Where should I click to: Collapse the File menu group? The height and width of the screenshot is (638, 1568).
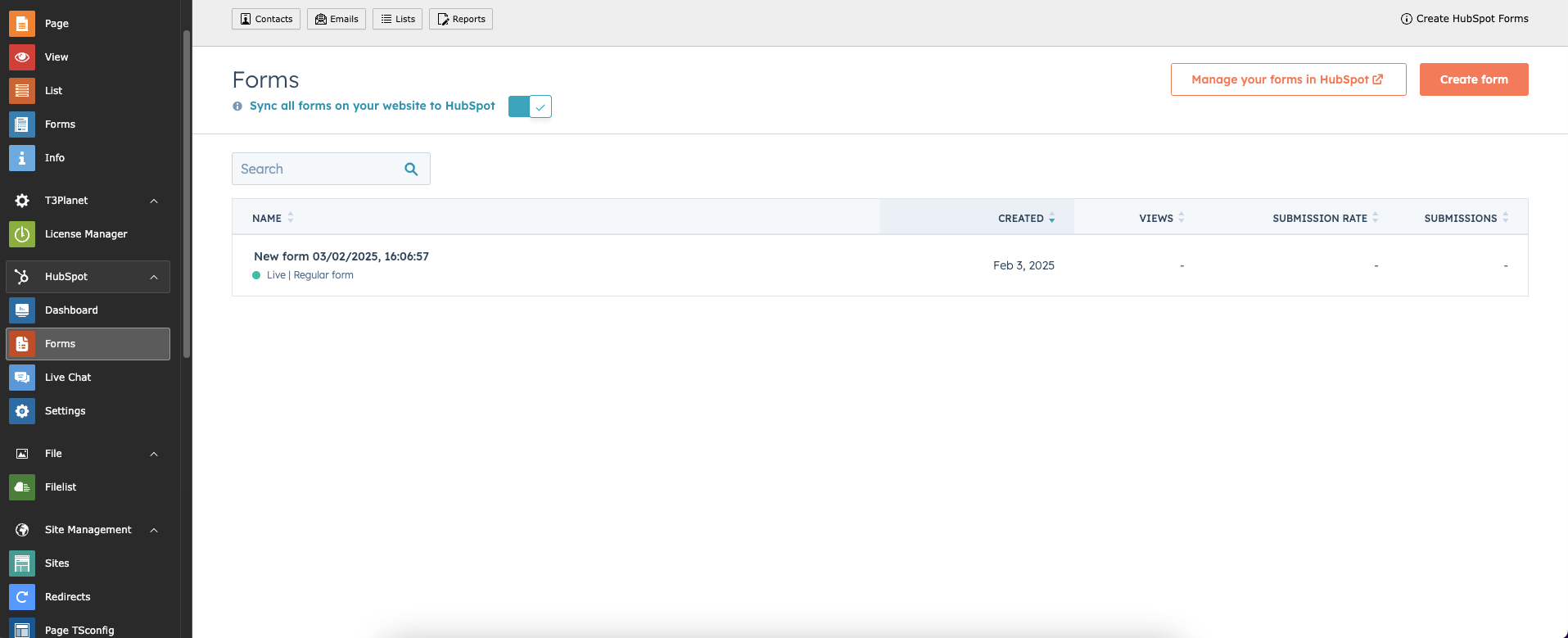click(x=154, y=454)
